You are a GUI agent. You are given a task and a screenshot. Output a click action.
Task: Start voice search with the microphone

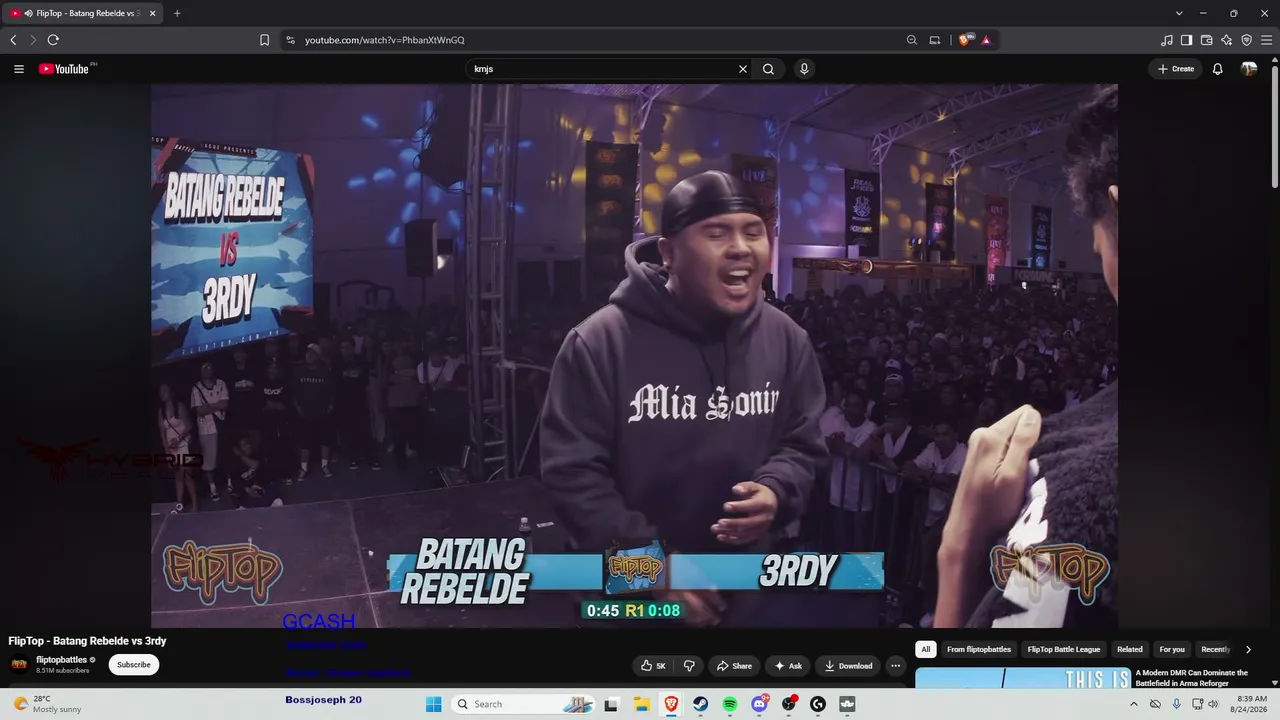[804, 69]
